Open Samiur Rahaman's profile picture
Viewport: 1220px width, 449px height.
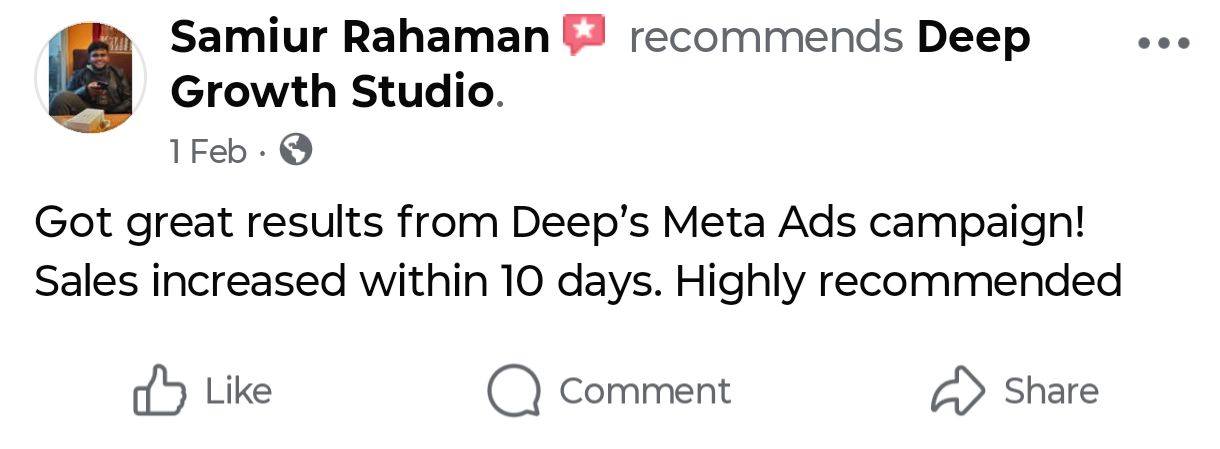point(90,78)
